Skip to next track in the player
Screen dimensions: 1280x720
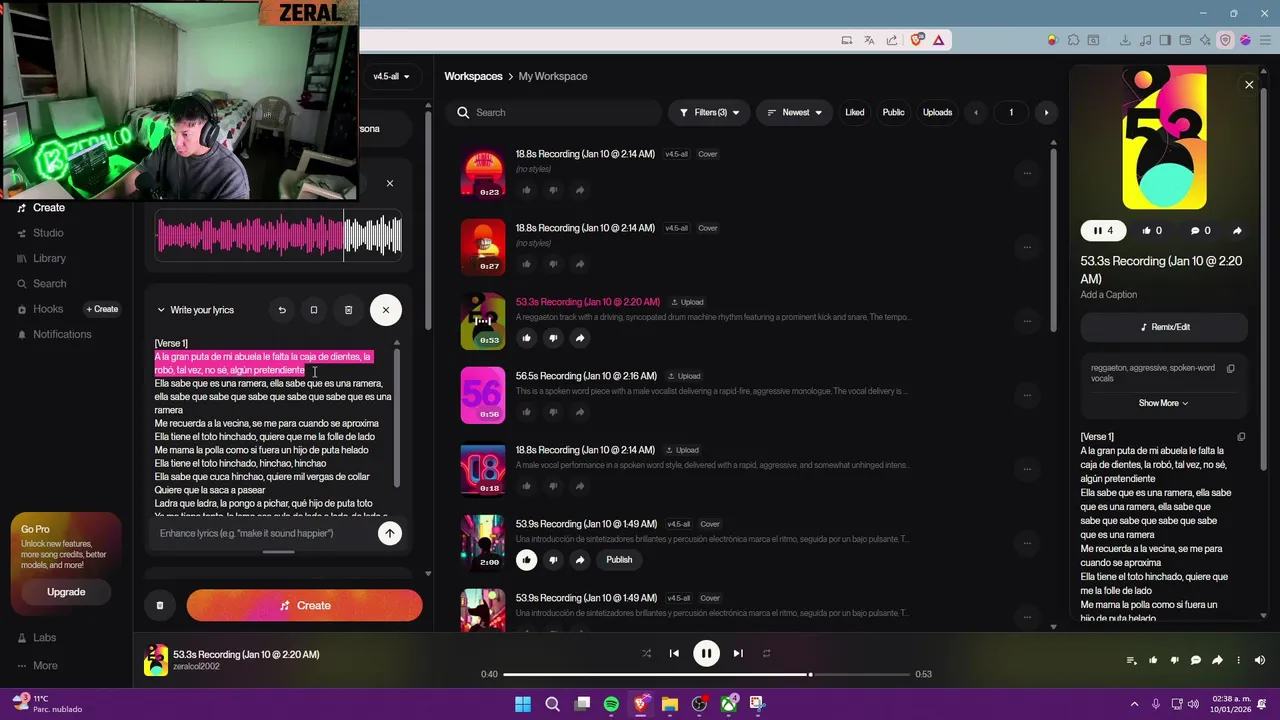738,654
